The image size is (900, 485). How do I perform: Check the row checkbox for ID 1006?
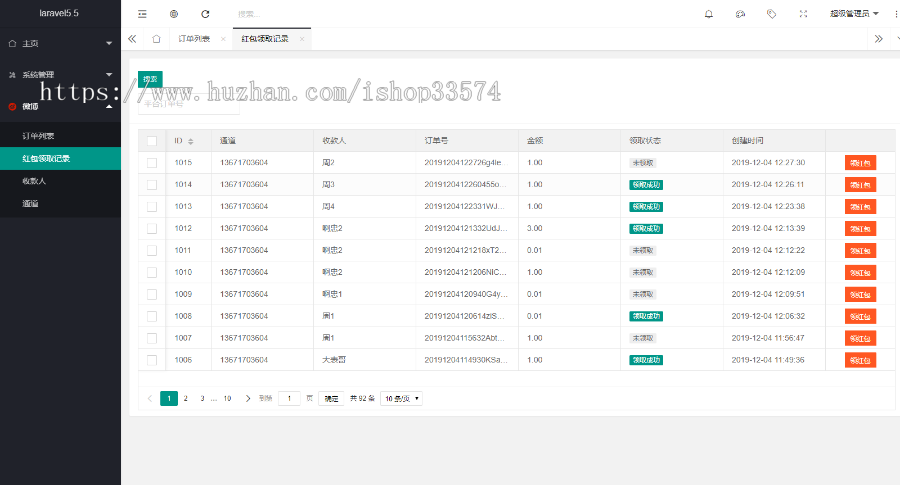pos(152,360)
